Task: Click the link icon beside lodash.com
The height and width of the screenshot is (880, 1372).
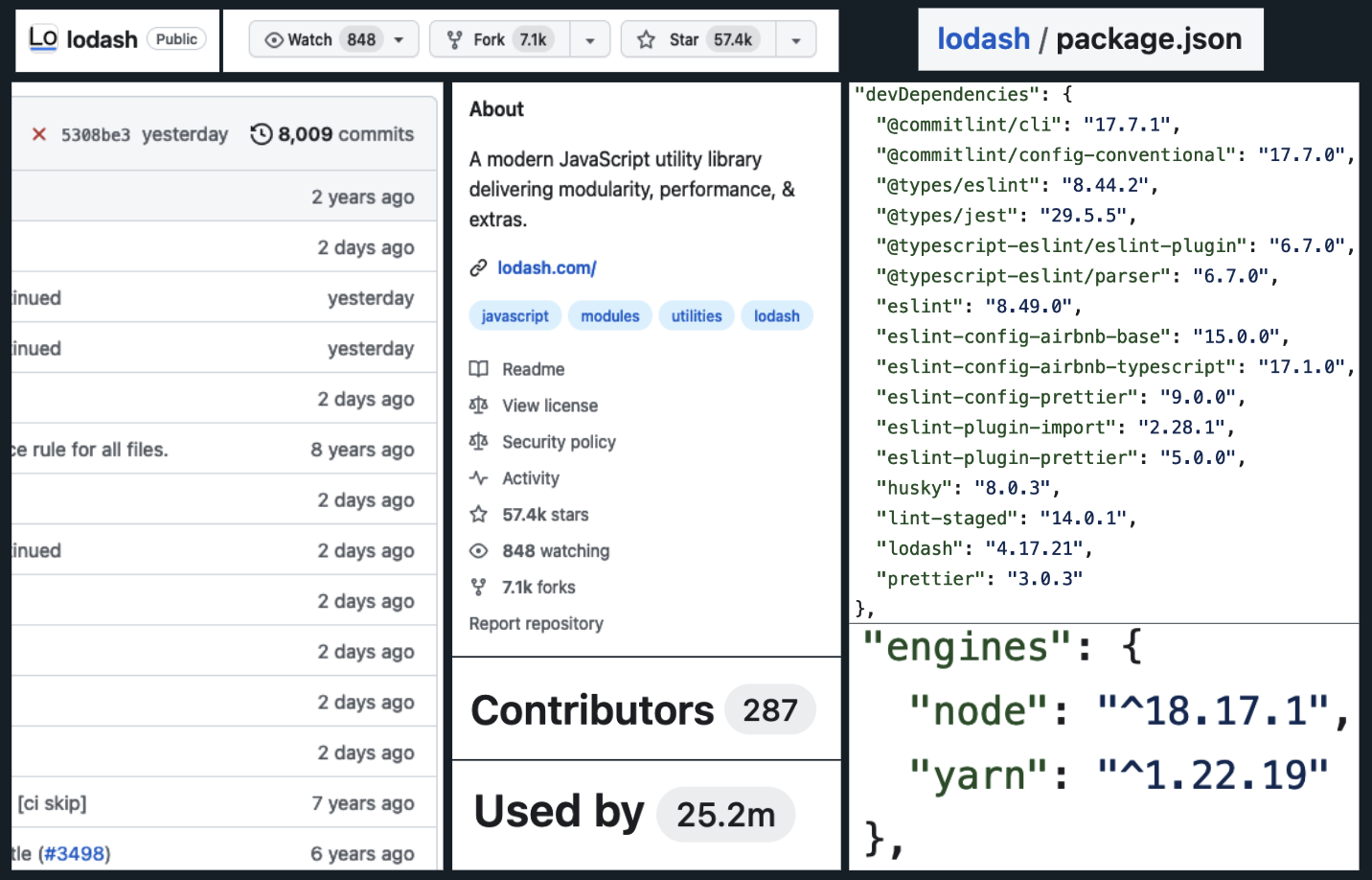Action: coord(478,268)
